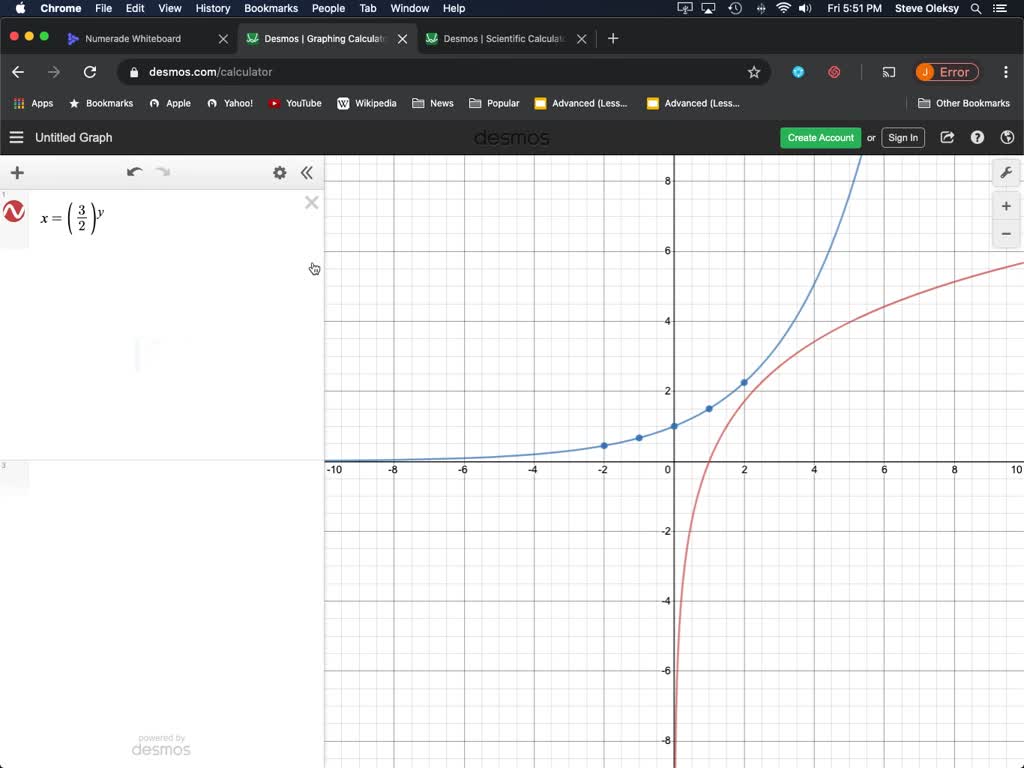Open the language globe menu
The image size is (1024, 768).
point(1007,138)
